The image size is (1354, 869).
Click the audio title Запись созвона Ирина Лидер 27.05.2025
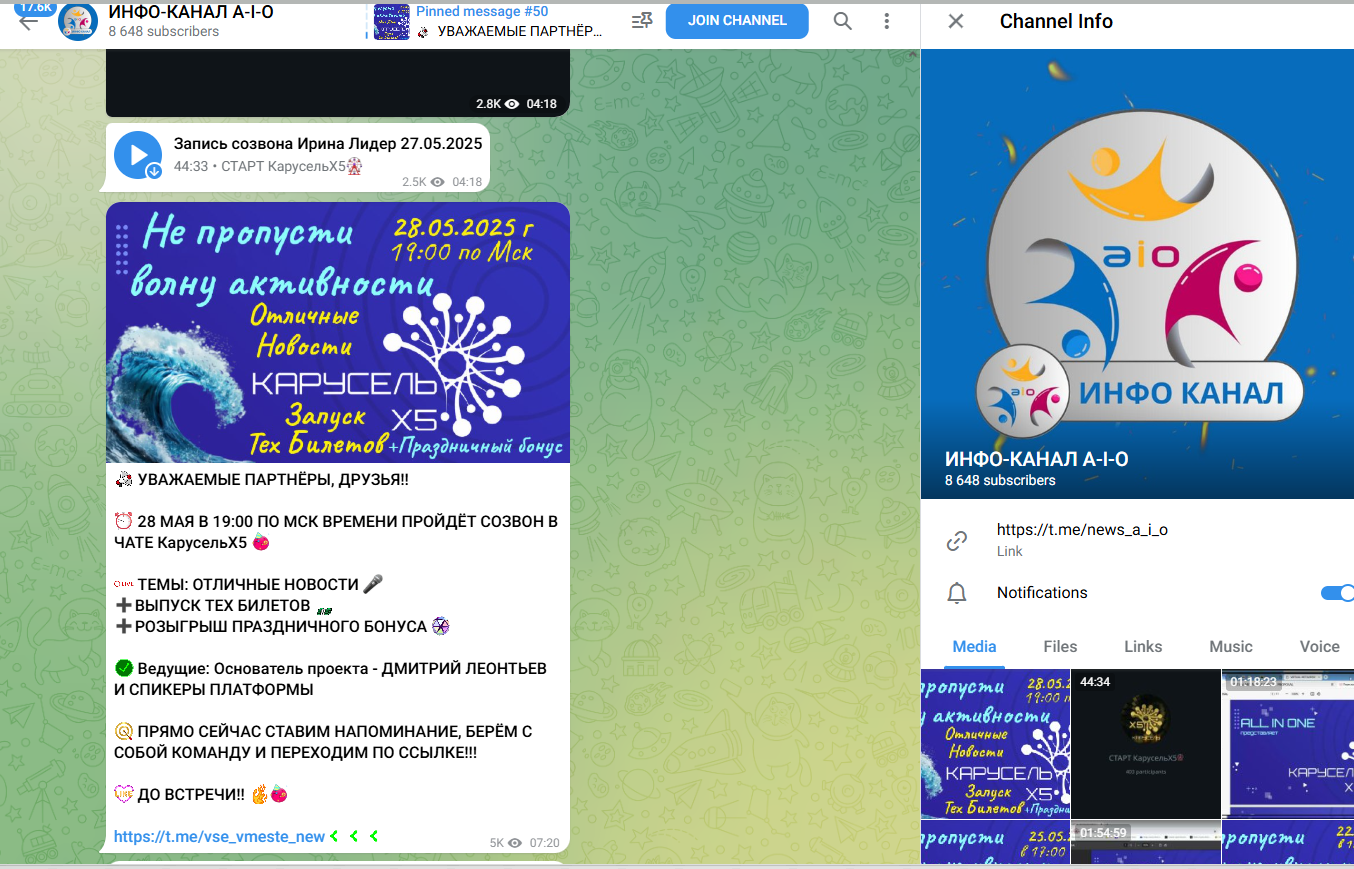328,144
